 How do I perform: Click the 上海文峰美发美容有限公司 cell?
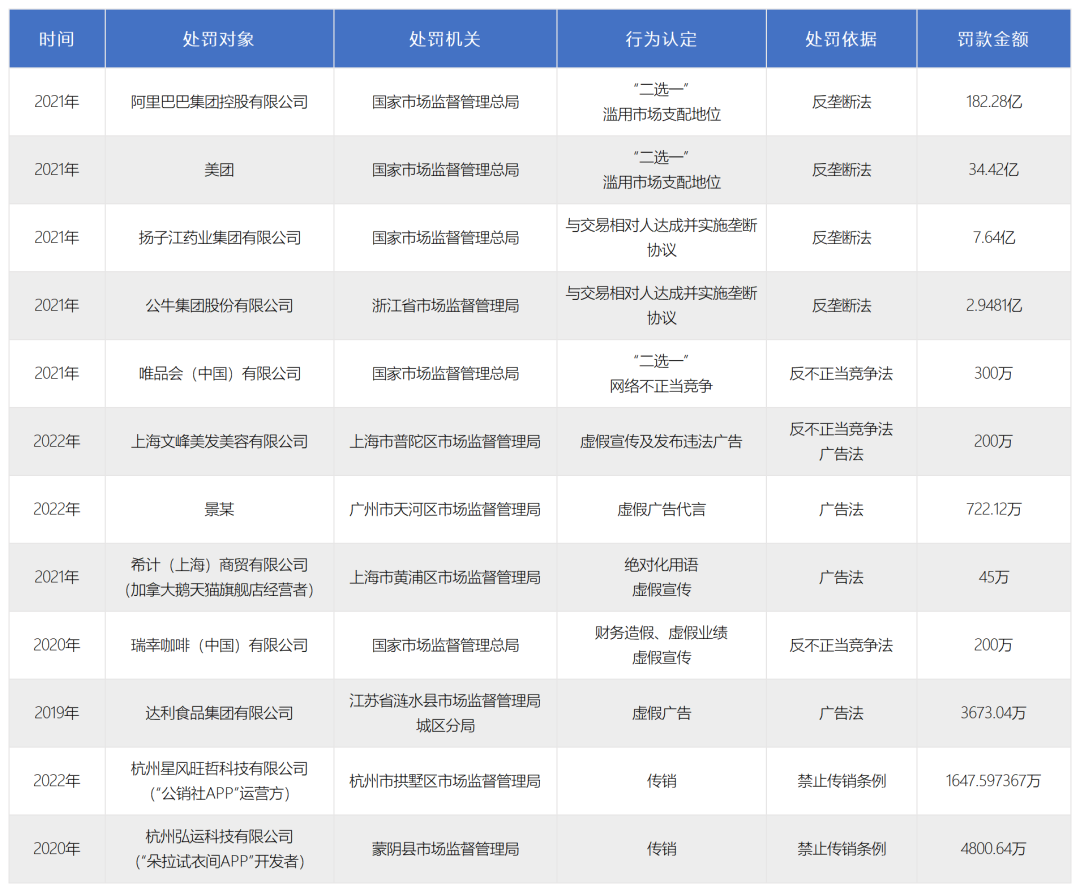(x=219, y=442)
